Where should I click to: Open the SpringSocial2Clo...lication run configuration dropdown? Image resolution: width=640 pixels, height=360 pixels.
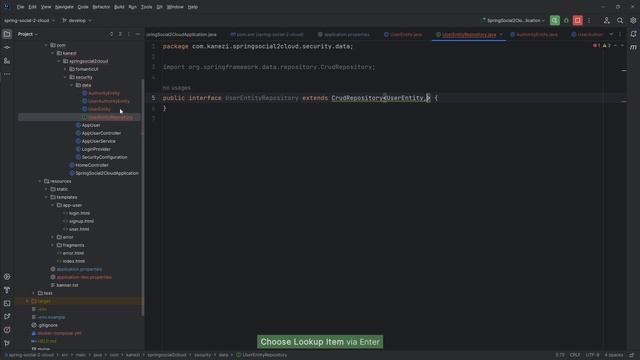[513, 20]
